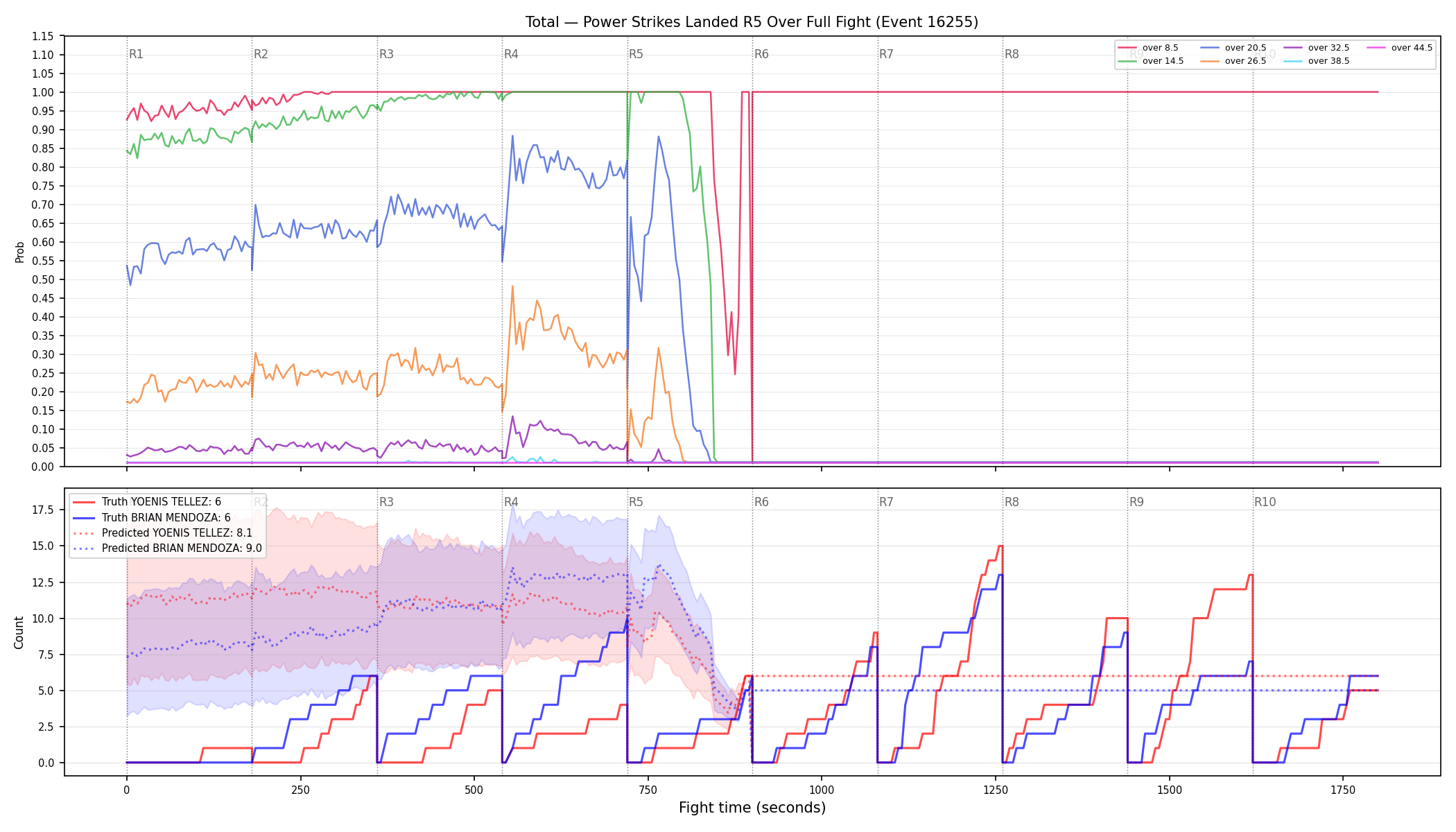The image size is (1456, 832).
Task: Click the 'Fight time (seconds)' x-axis label
Action: point(752,808)
